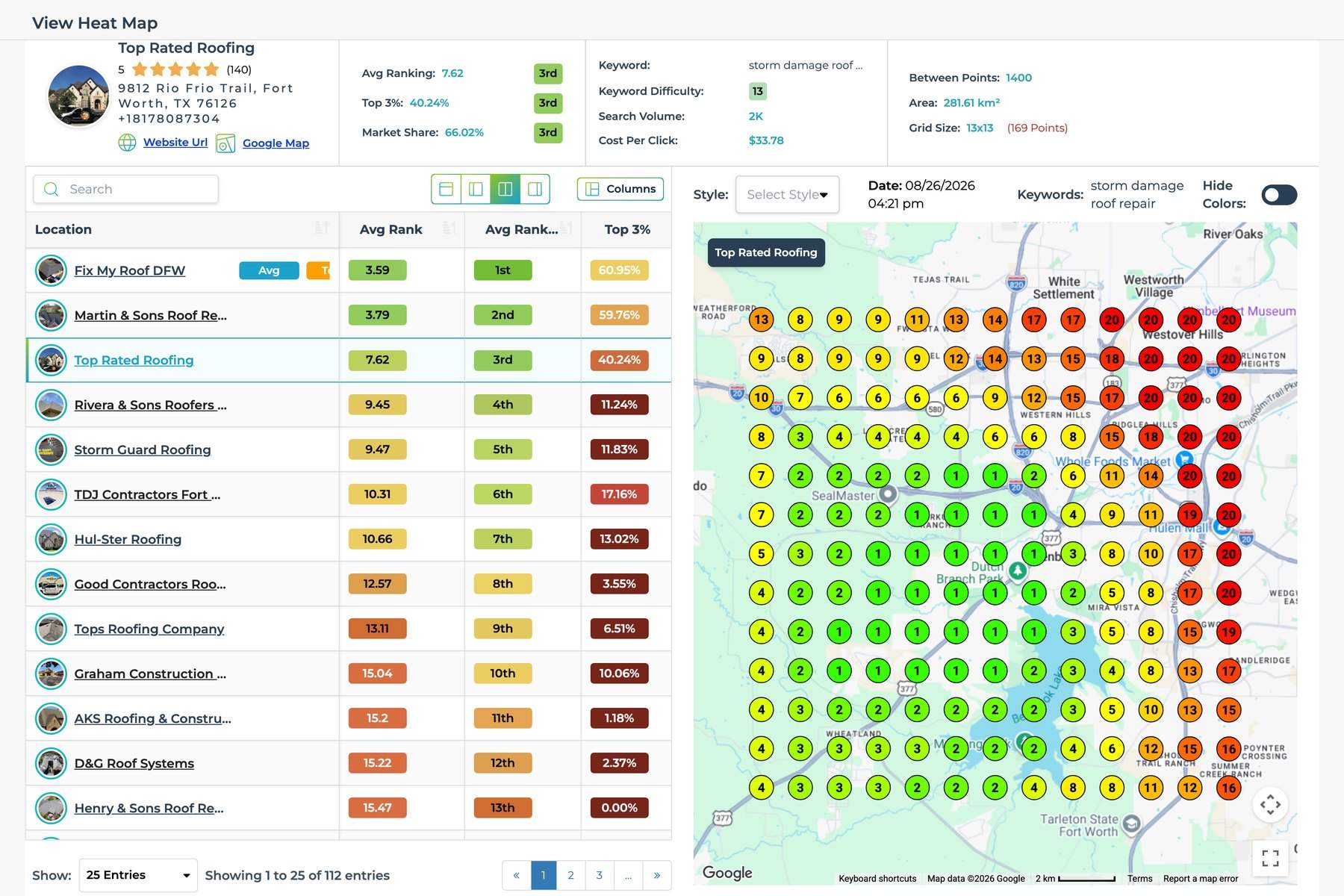This screenshot has width=1344, height=896.
Task: Click the Keyboard shortcuts map link
Action: (877, 879)
